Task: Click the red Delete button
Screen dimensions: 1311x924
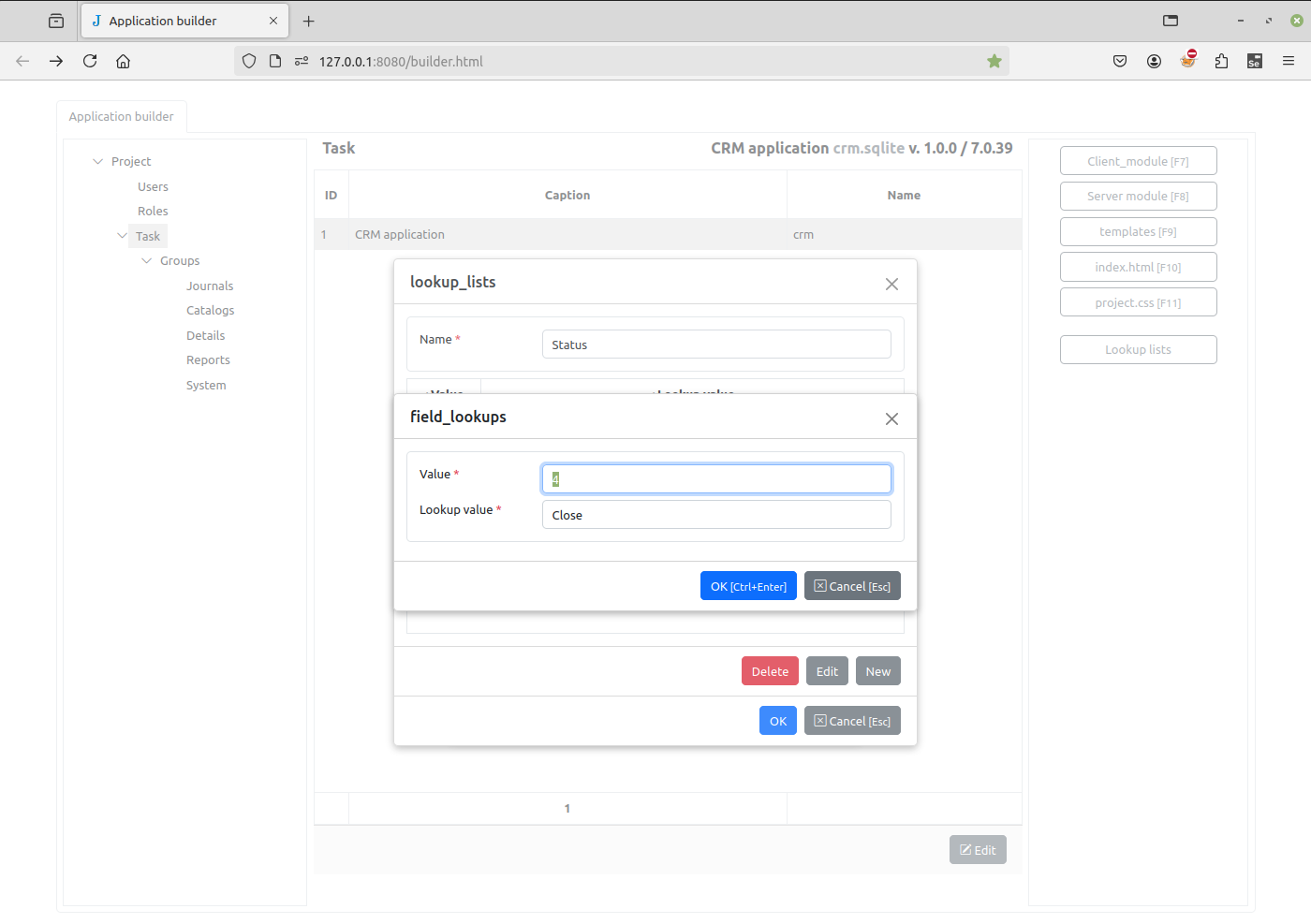Action: tap(770, 671)
